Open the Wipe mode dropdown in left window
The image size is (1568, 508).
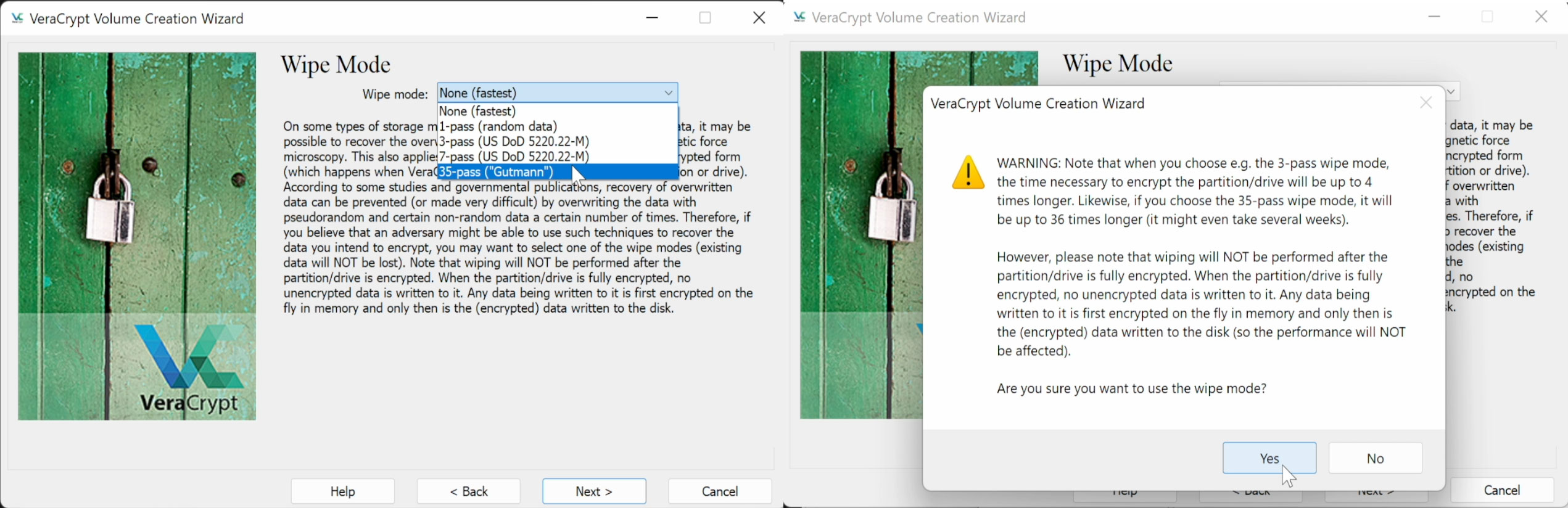[557, 92]
